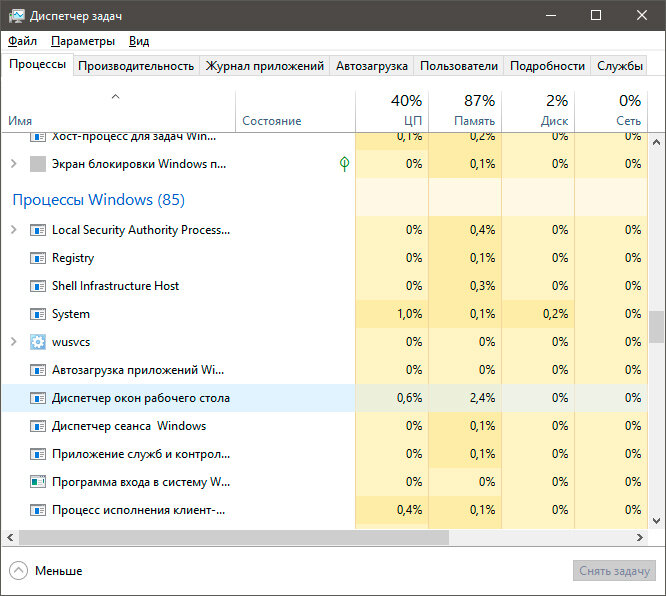Click the sort arrow above the Имя column
The image size is (666, 596).
(116, 97)
